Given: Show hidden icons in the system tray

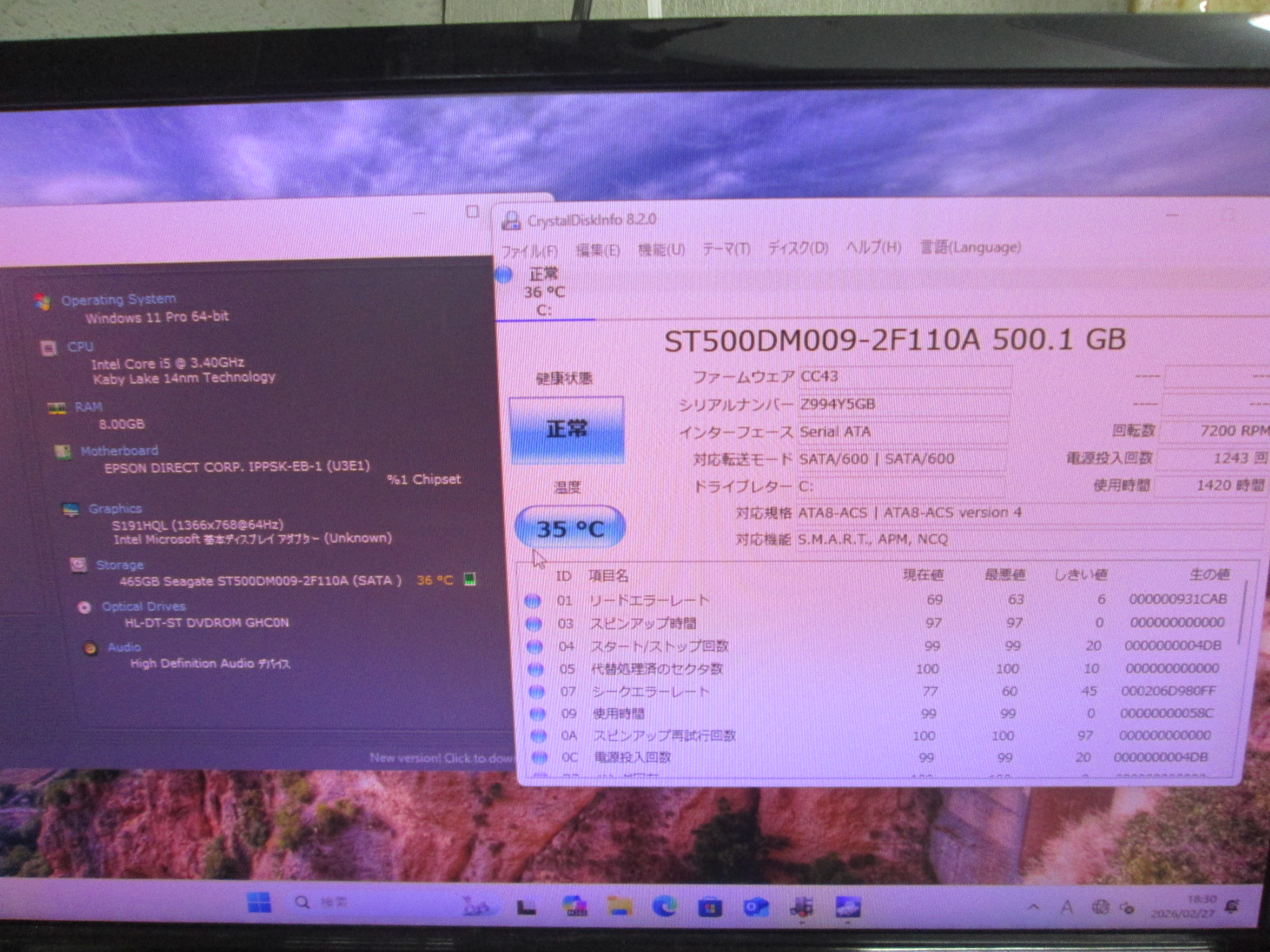Looking at the screenshot, I should click(x=1033, y=907).
